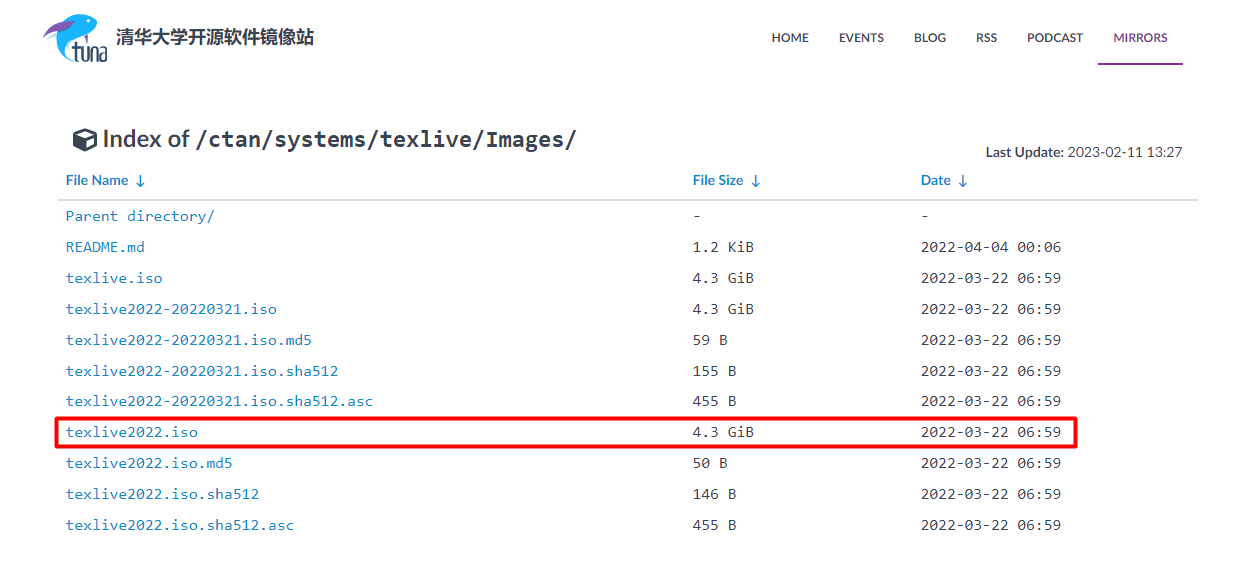Viewport: 1236px width, 574px height.
Task: Click the date 2022-04-04 00:06
Action: pyautogui.click(x=991, y=247)
